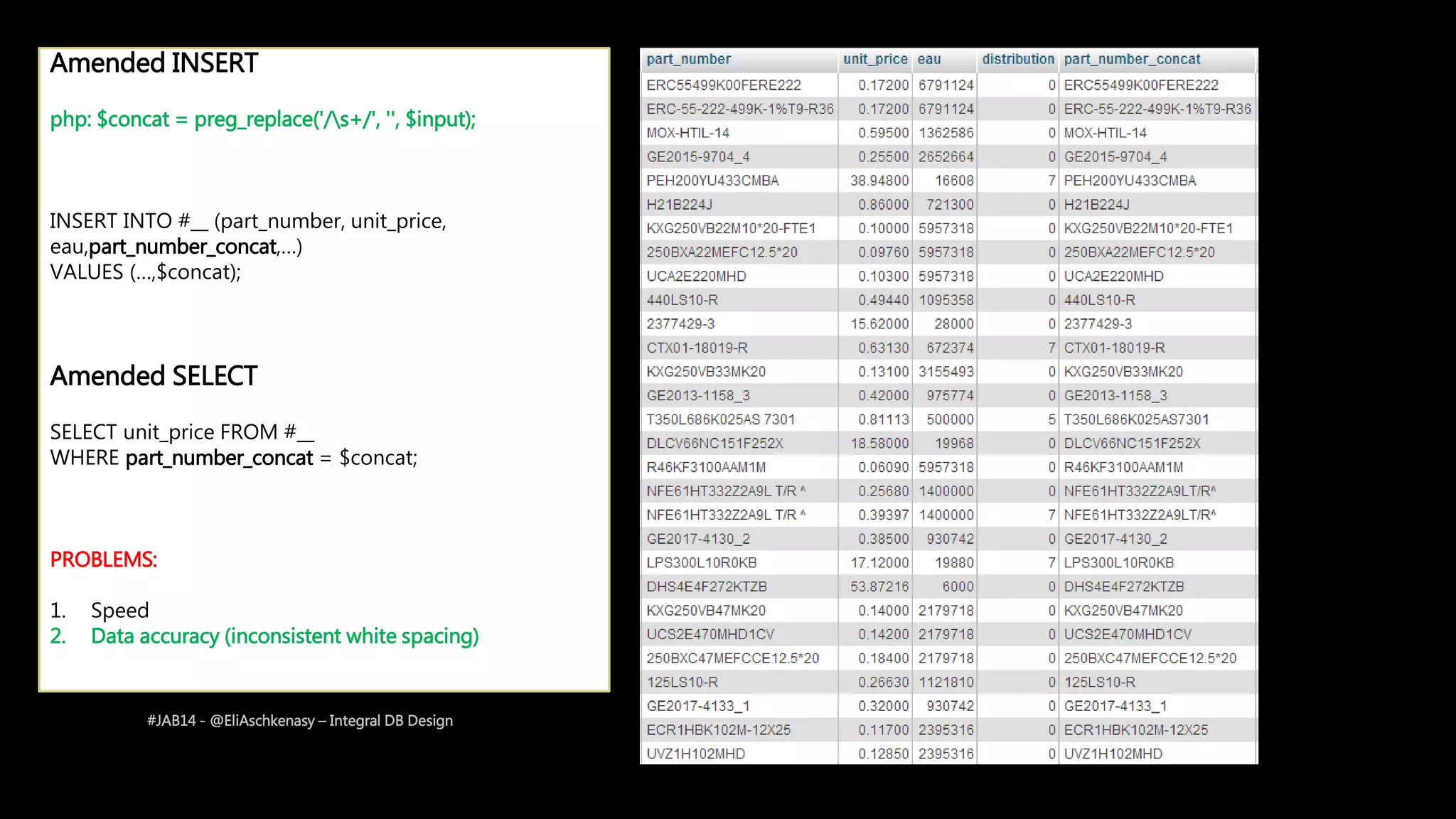Click part_number cell 'ERC-55-222-499K-1%T9-R36'
1456x819 pixels.
point(739,109)
